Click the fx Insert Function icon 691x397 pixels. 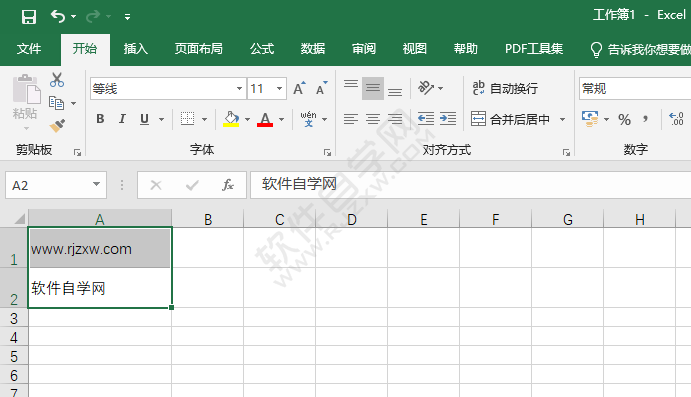click(x=228, y=185)
